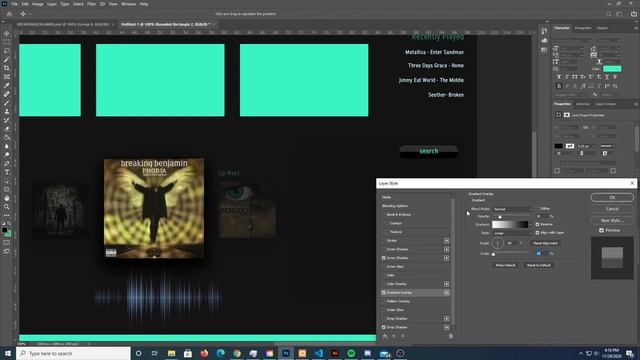Open the Window menu
Image resolution: width=640 pixels, height=360 pixels.
pyautogui.click(x=129, y=4)
